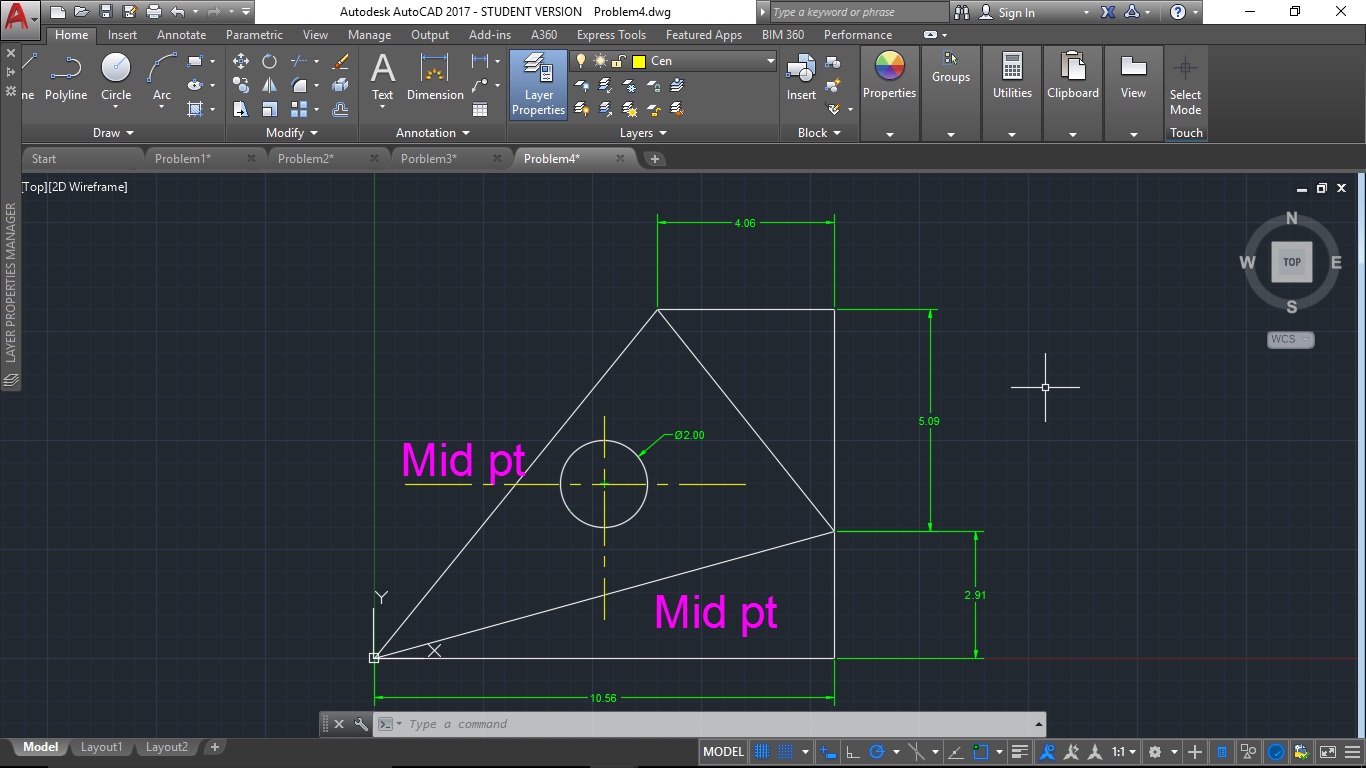Open the layer selection dropdown showing Cen

click(769, 61)
